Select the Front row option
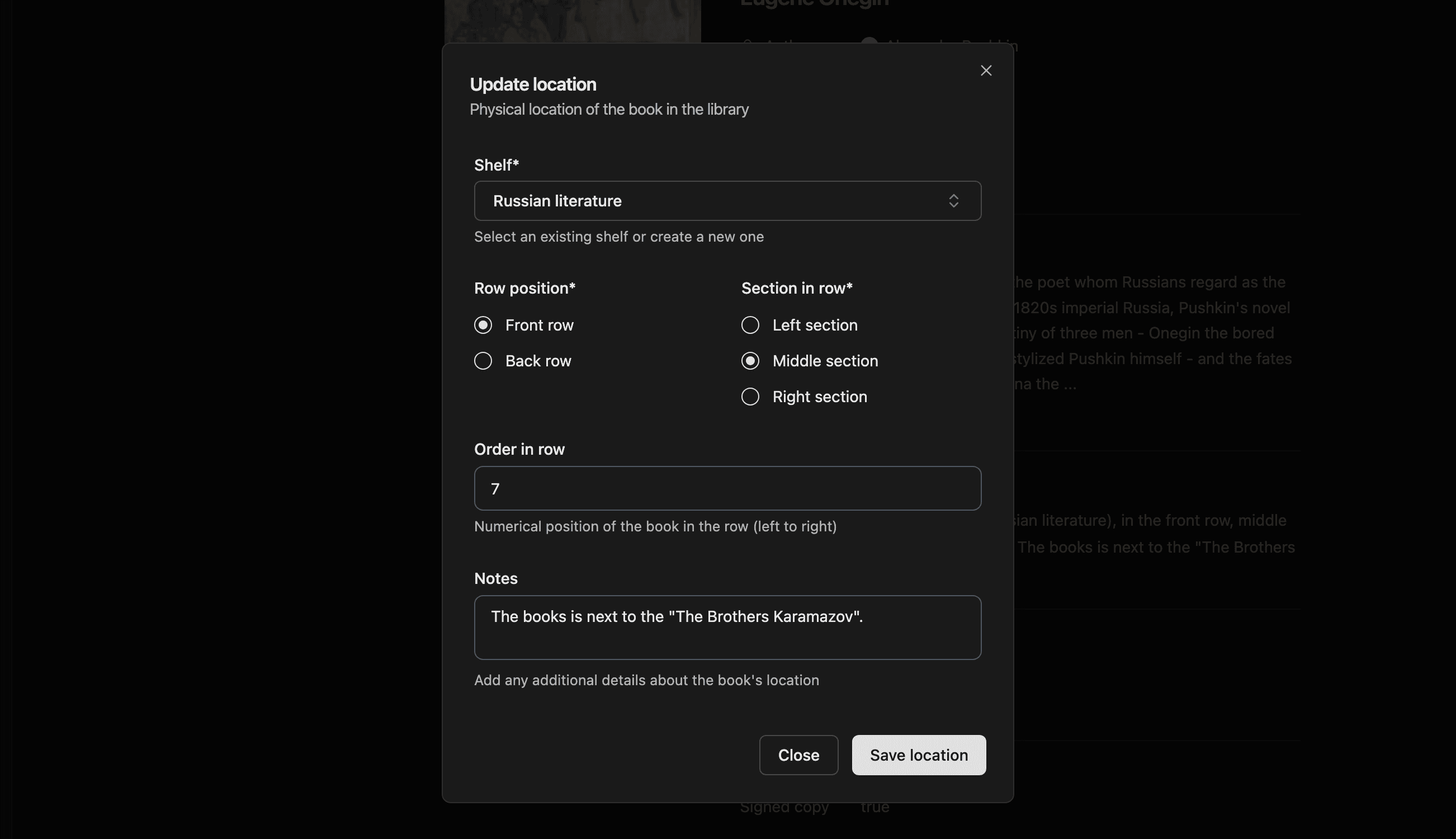Viewport: 1456px width, 839px height. [483, 324]
